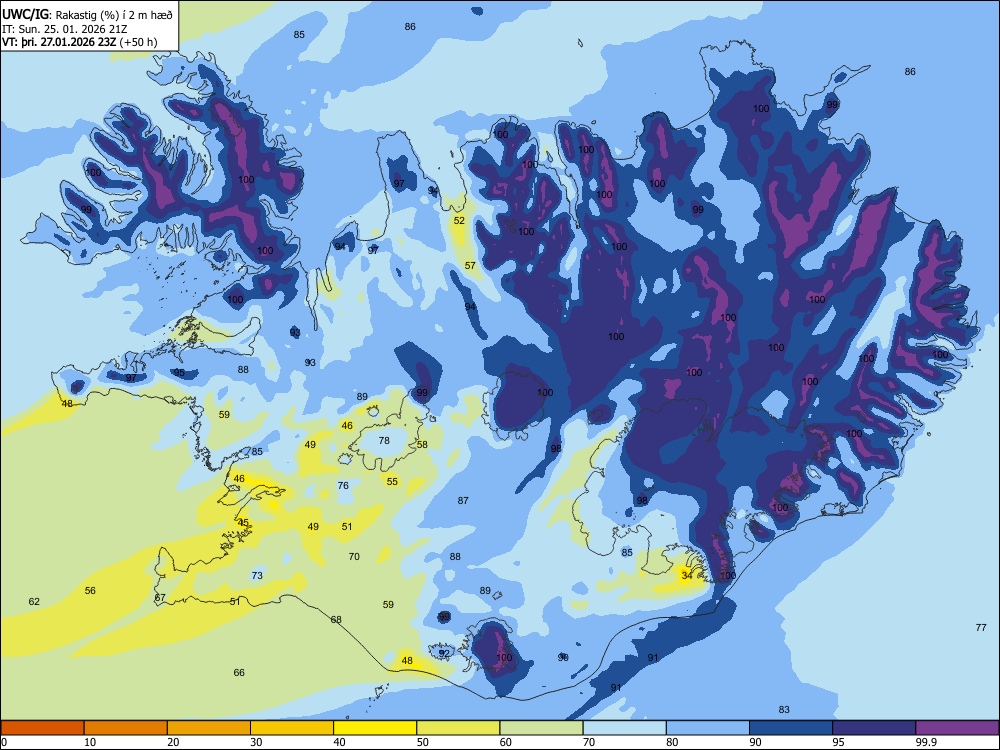Image resolution: width=1000 pixels, height=750 pixels.
Task: Click the humidity value 58 on the map
Action: click(422, 445)
